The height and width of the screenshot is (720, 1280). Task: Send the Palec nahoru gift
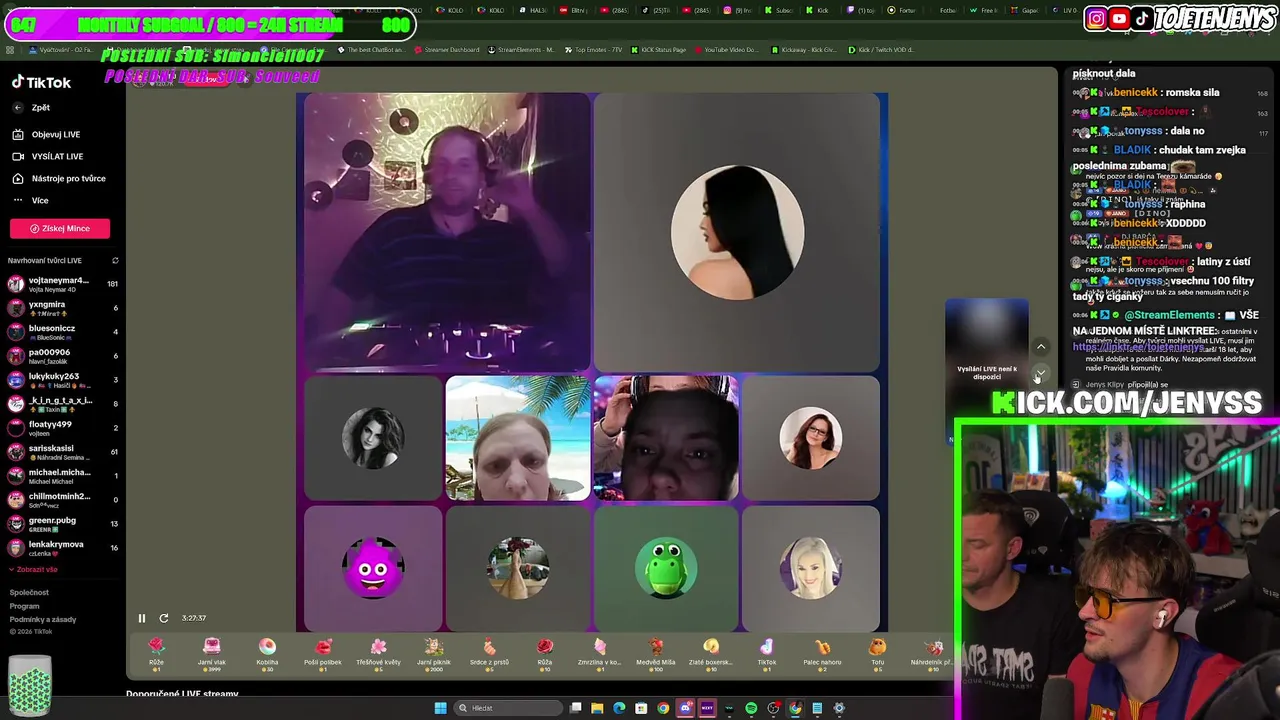tap(822, 653)
